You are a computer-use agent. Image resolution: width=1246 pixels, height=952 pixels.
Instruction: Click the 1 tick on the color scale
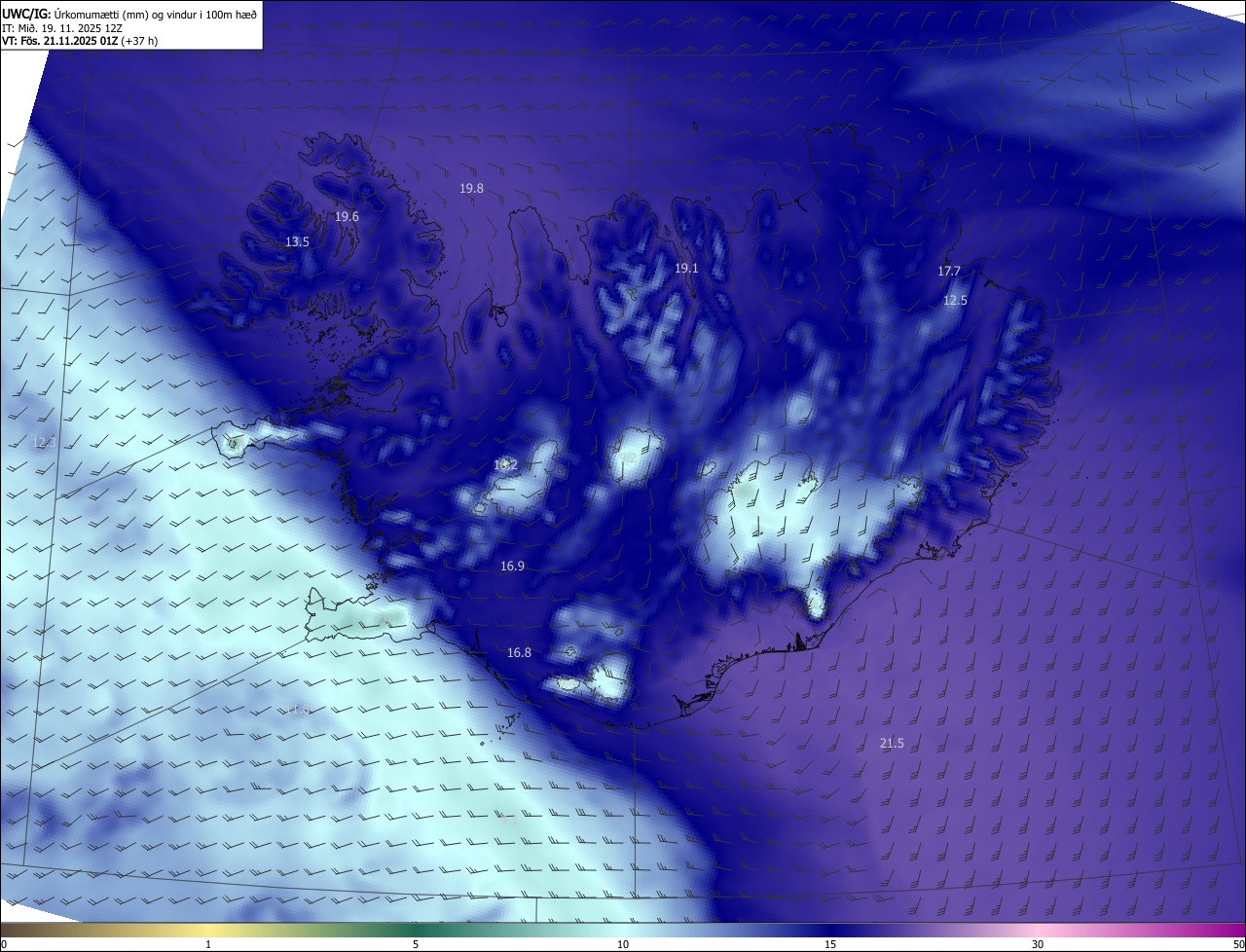click(208, 944)
